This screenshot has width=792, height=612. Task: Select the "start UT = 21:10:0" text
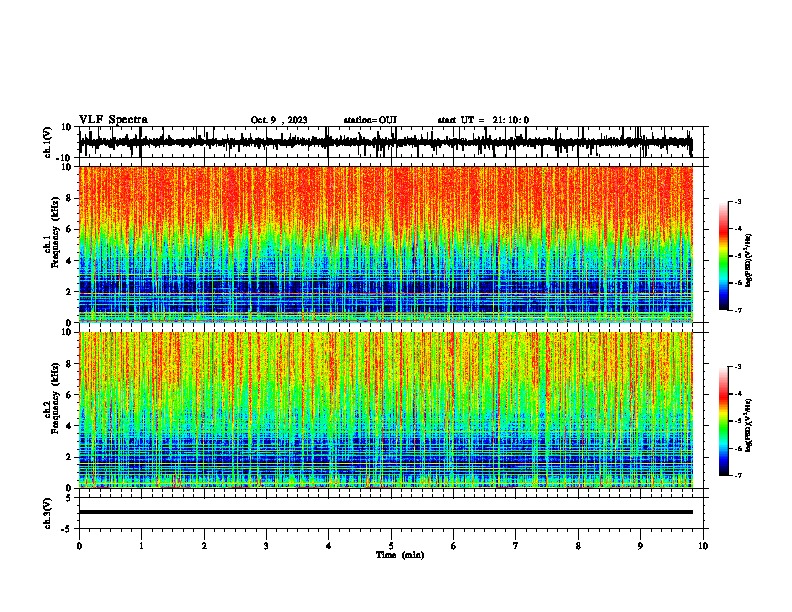click(x=483, y=120)
